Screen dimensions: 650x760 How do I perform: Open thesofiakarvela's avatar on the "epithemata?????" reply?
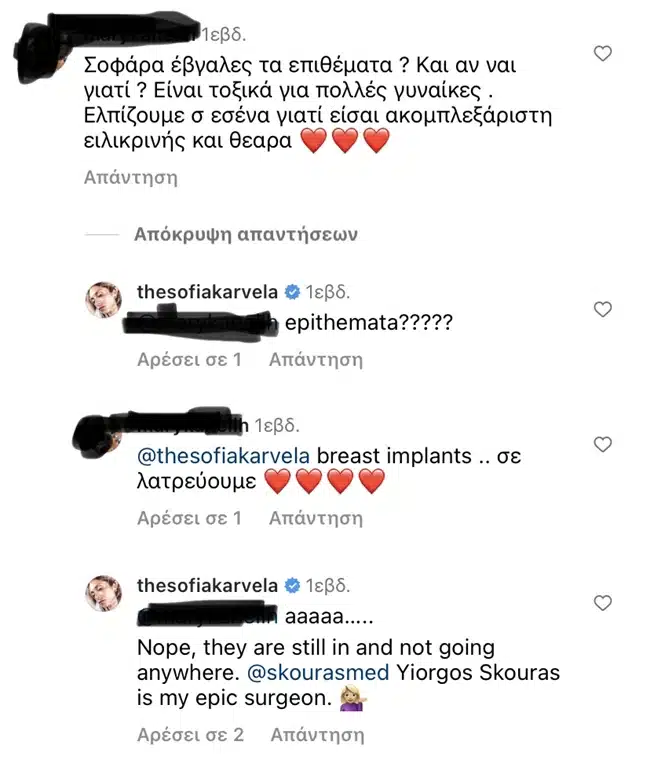tap(103, 298)
